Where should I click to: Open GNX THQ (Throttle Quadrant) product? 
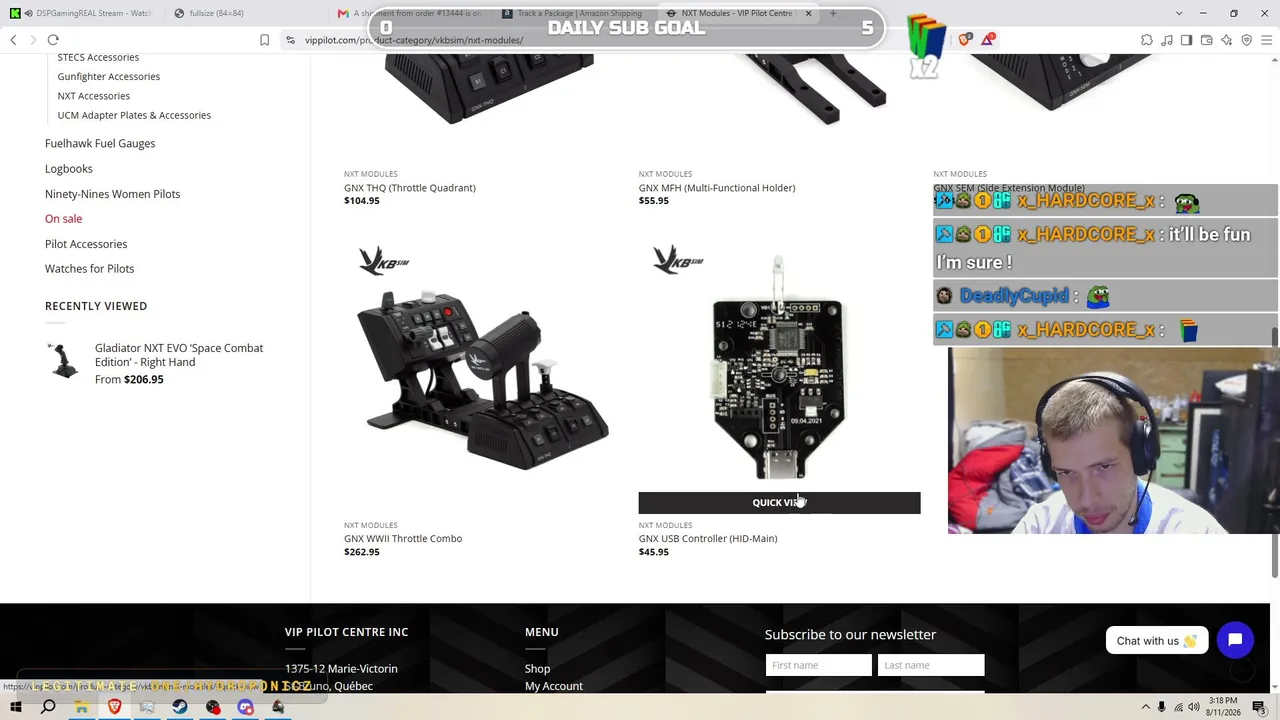(410, 188)
